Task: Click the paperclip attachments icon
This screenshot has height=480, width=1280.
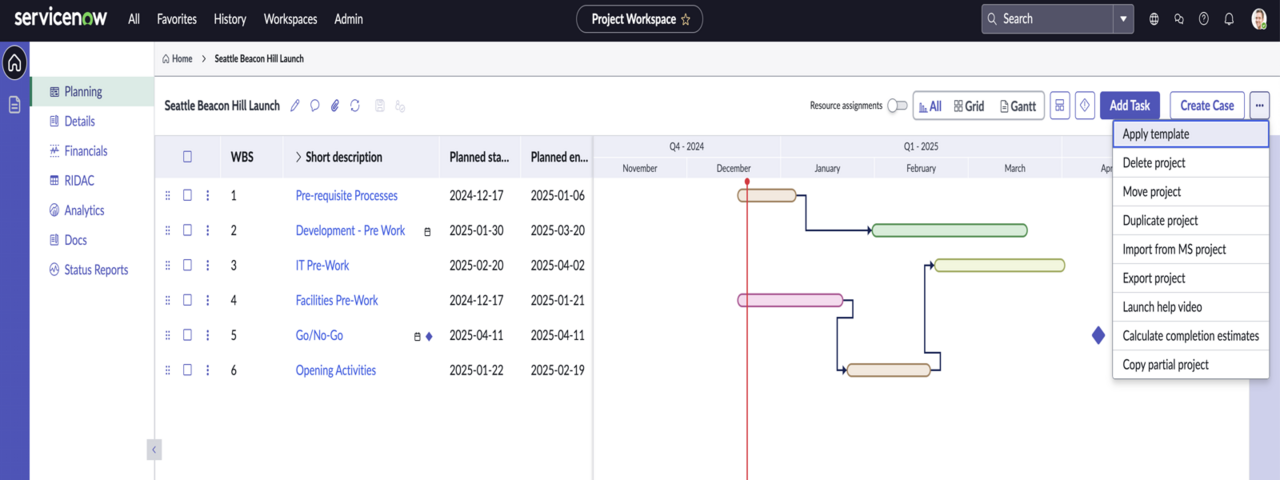Action: (335, 106)
